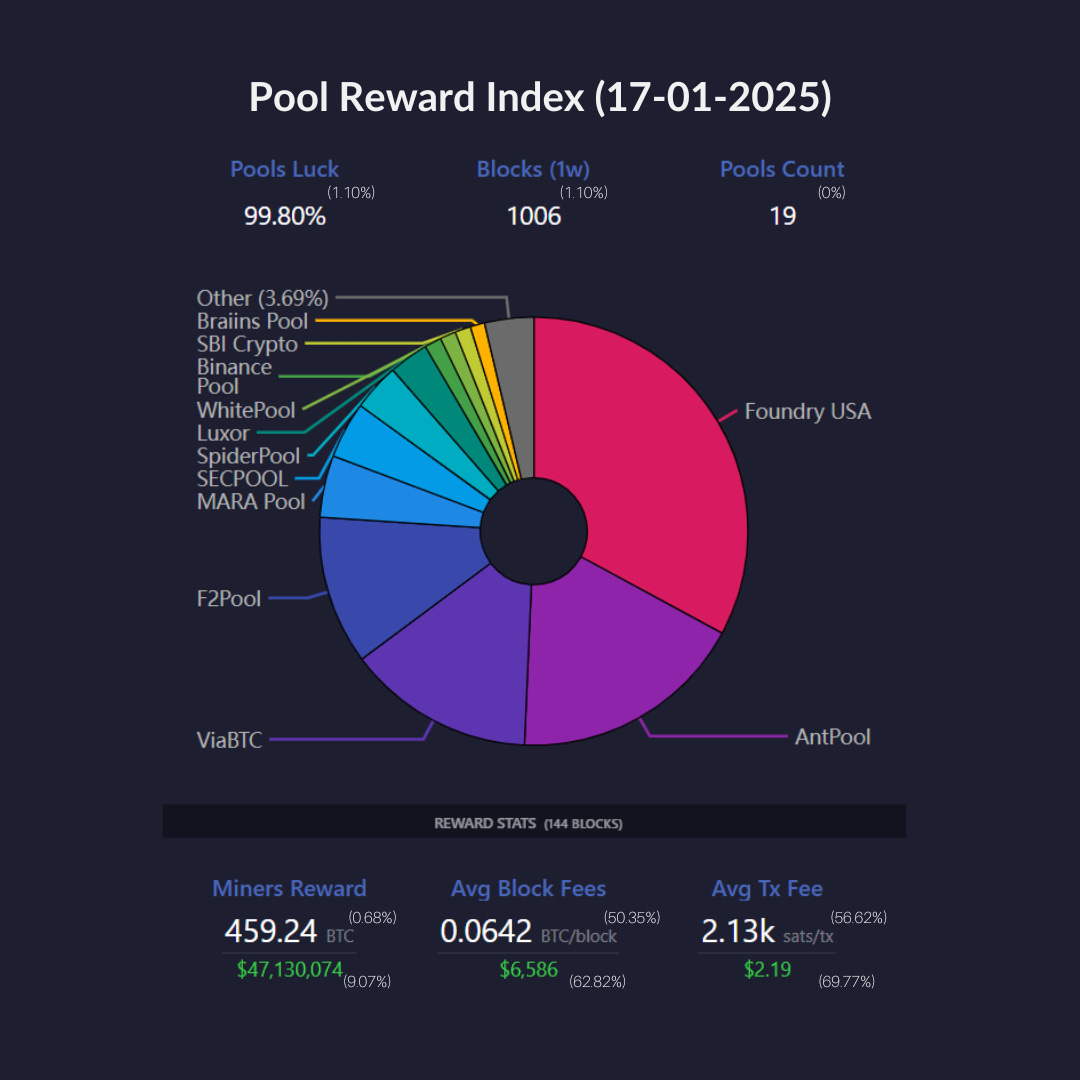1080x1080 pixels.
Task: Click the "Blocks (1w)" heading
Action: [x=533, y=169]
